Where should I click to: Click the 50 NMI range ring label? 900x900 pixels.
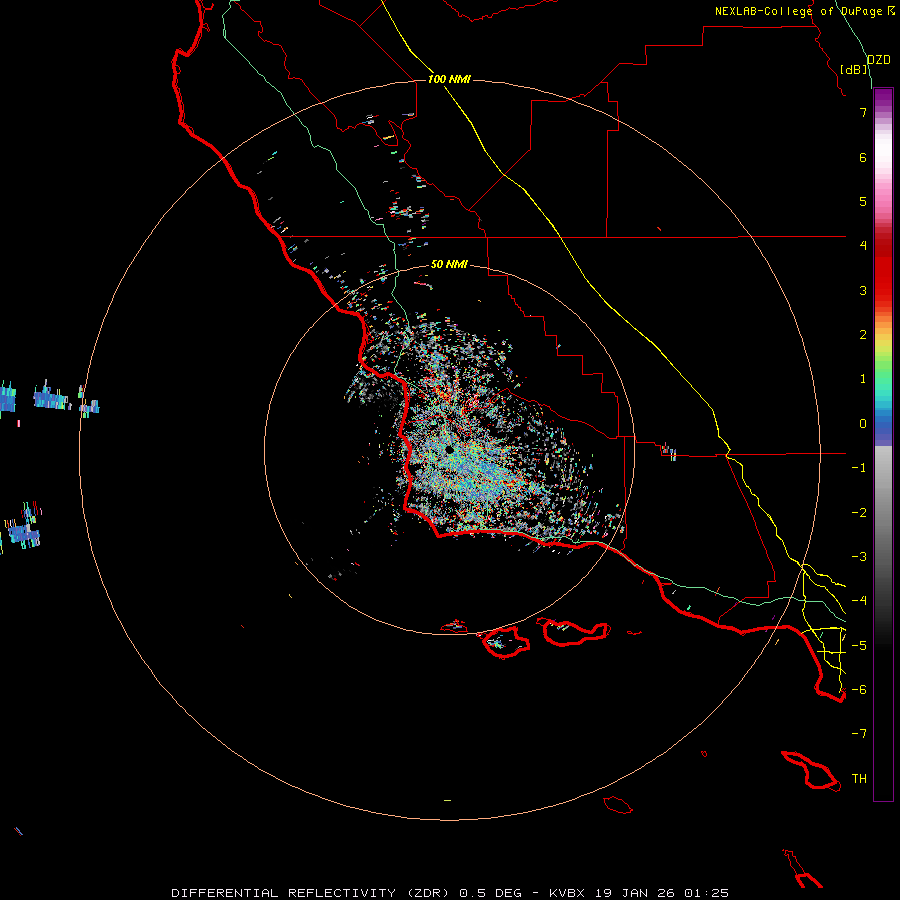pyautogui.click(x=449, y=264)
